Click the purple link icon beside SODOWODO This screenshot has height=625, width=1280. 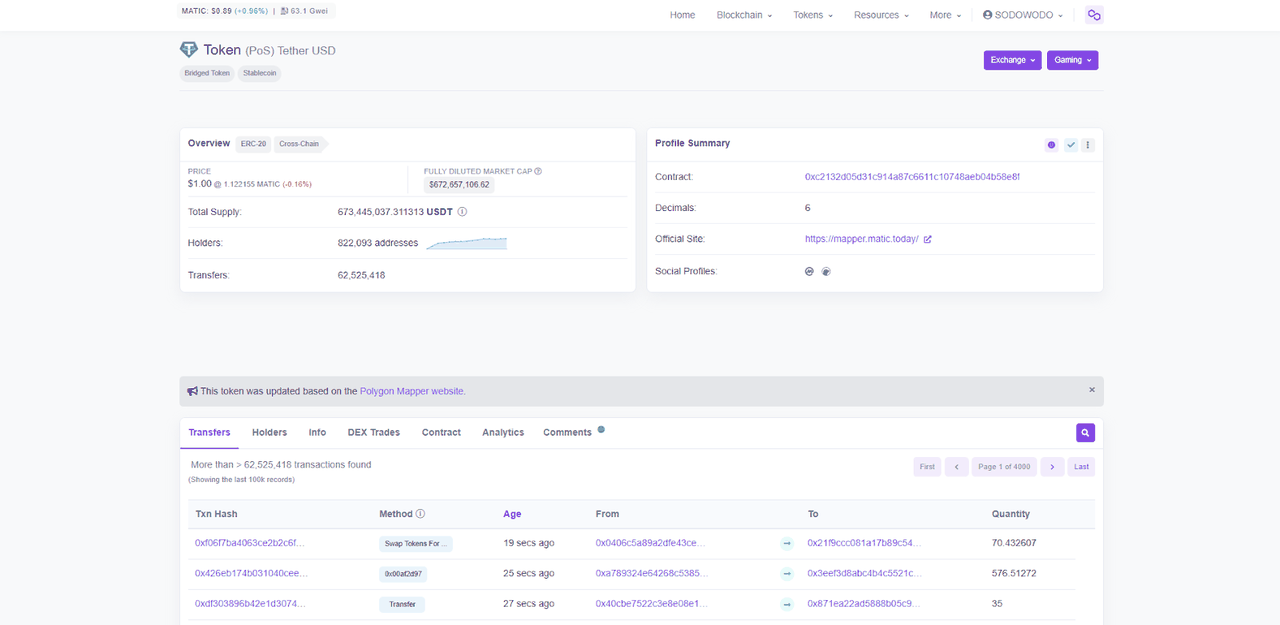[1094, 14]
